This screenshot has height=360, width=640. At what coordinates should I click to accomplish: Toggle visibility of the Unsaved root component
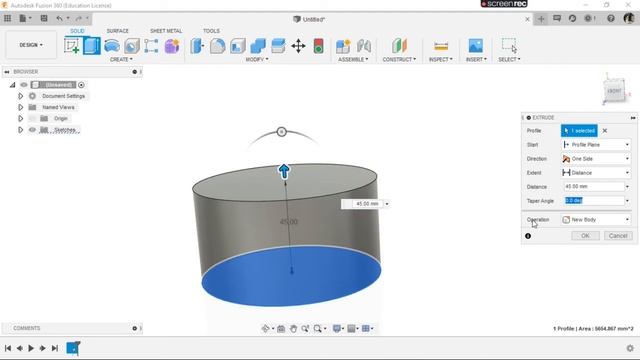click(x=24, y=85)
